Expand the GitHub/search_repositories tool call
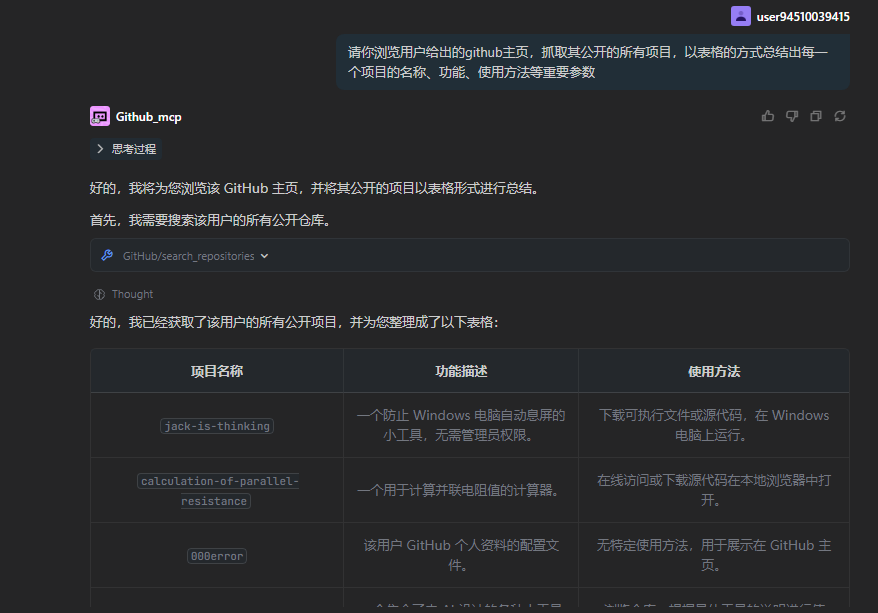The width and height of the screenshot is (878, 613). pyautogui.click(x=469, y=255)
